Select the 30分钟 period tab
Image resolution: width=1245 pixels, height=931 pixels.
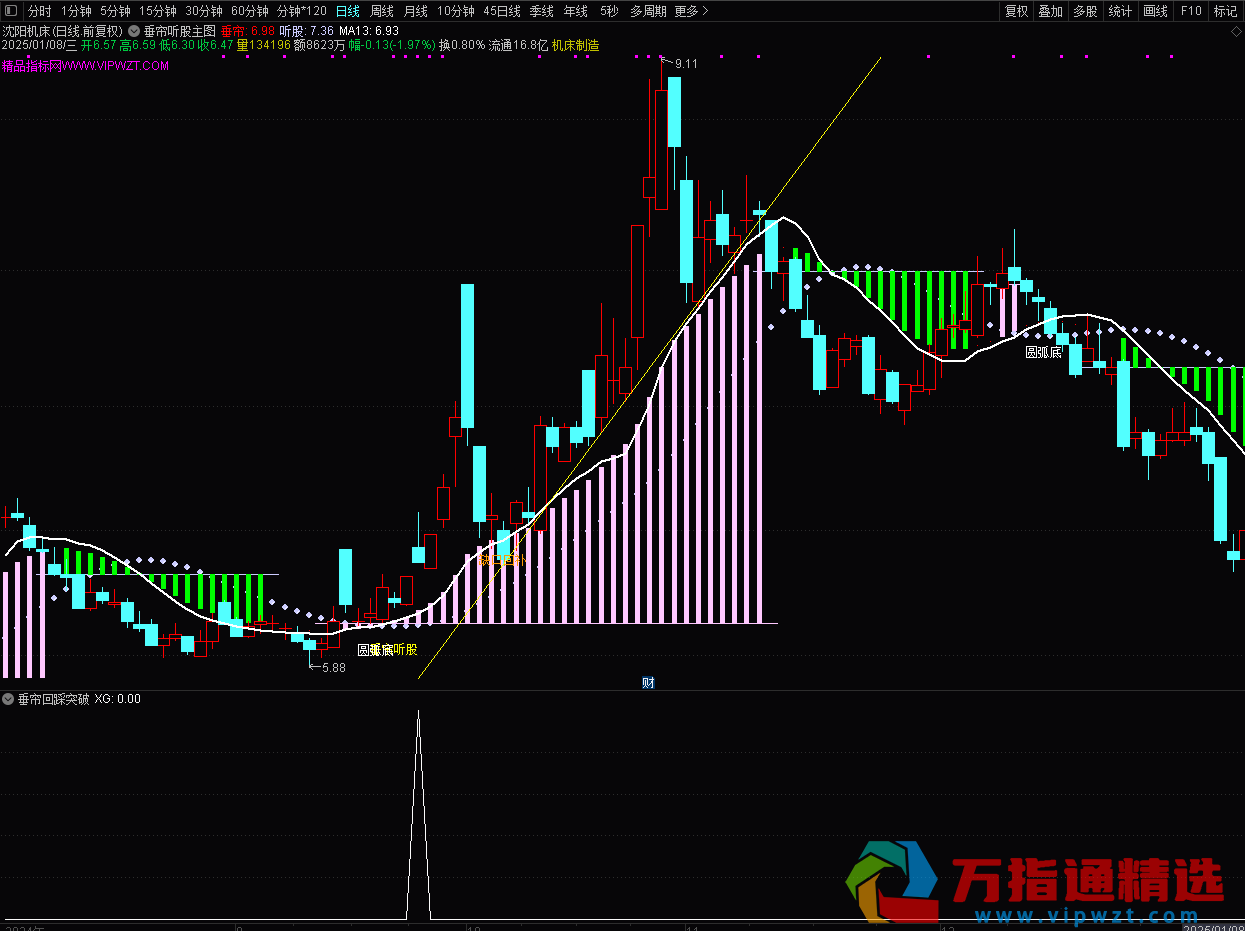(x=204, y=11)
